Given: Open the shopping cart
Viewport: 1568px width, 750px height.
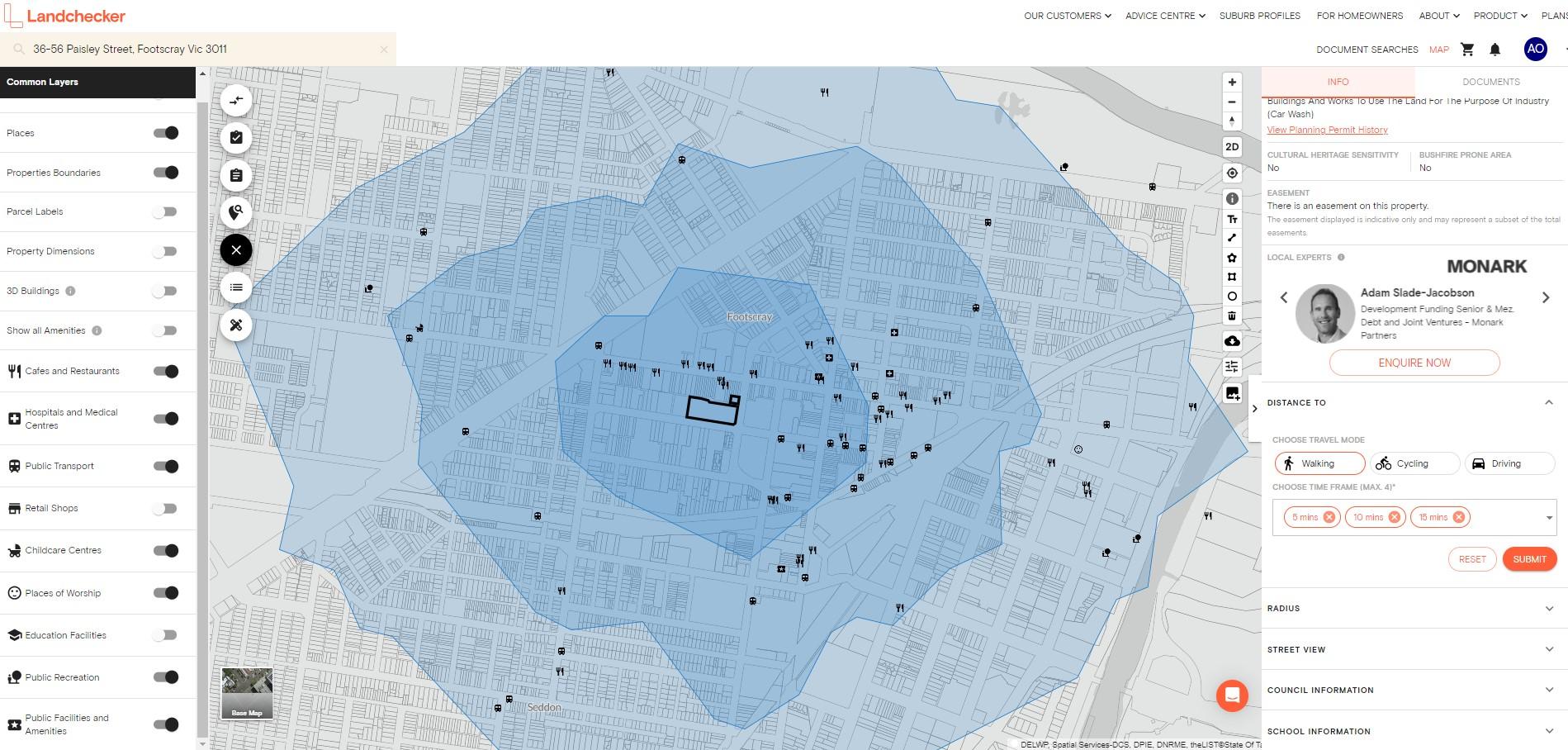Looking at the screenshot, I should (x=1467, y=50).
